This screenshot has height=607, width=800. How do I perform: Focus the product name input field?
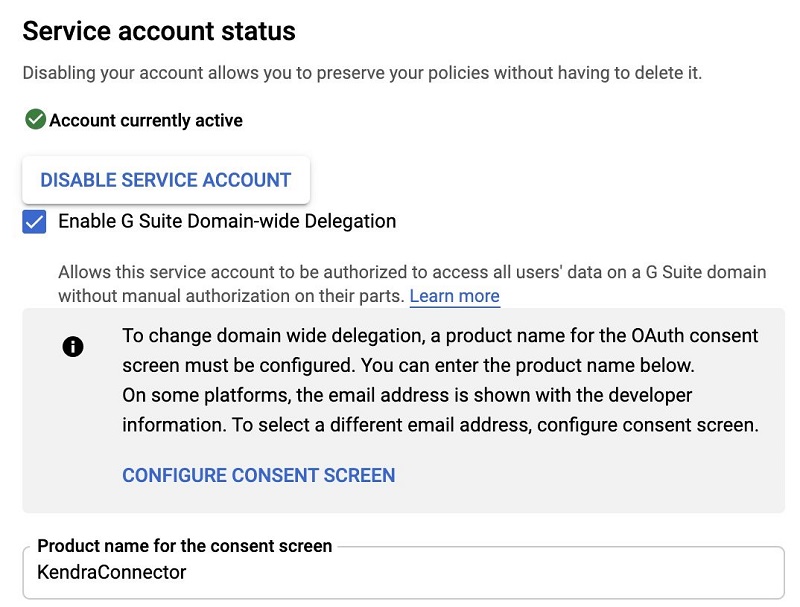pyautogui.click(x=404, y=572)
